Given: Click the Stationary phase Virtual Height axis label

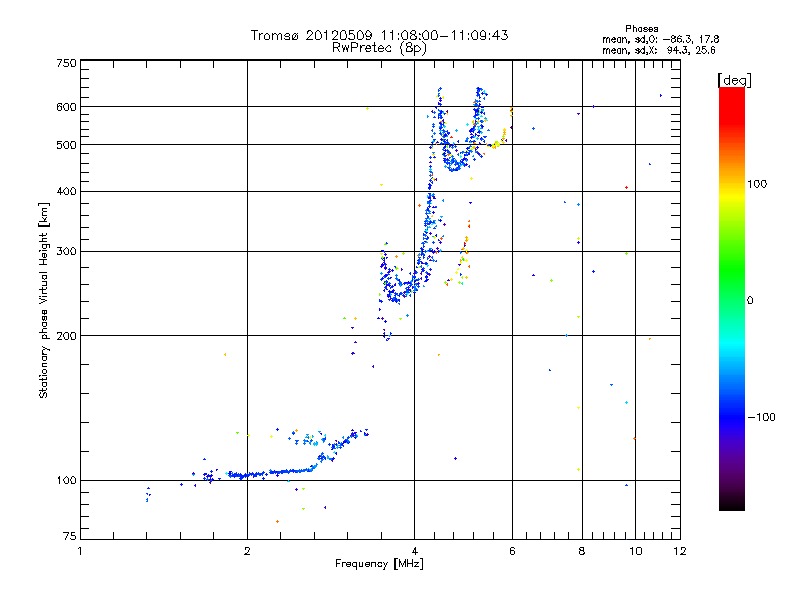Looking at the screenshot, I should point(44,300).
